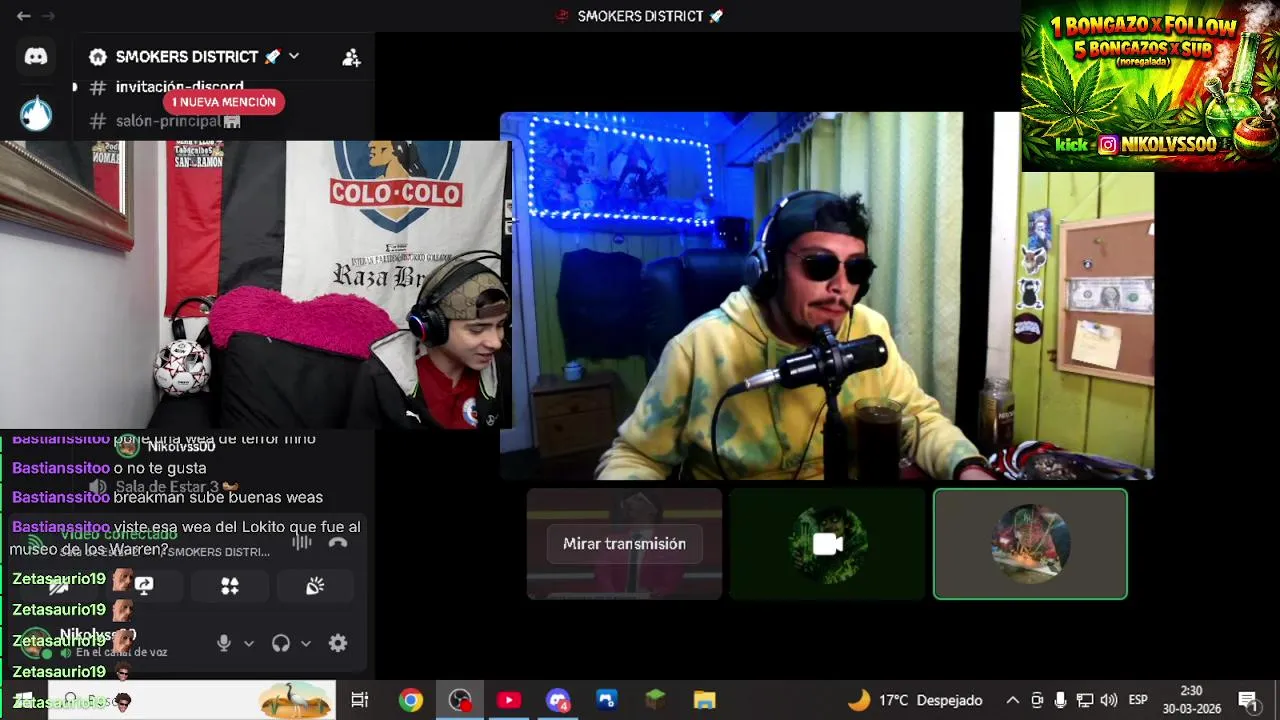Switch to OBS Studio on taskbar
Screen dimensions: 1280x720
tap(460, 700)
